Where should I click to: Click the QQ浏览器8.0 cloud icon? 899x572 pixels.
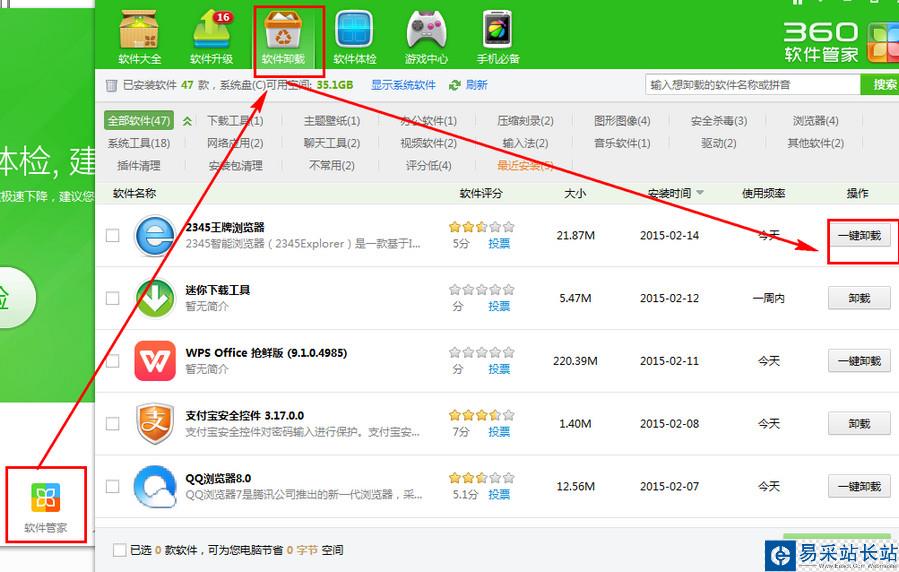click(155, 487)
